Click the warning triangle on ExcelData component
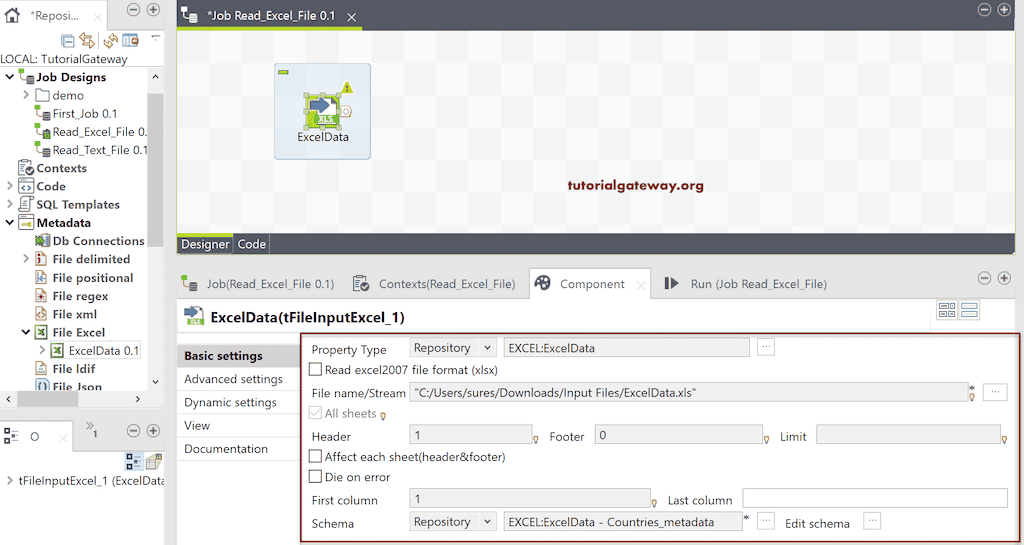 347,87
